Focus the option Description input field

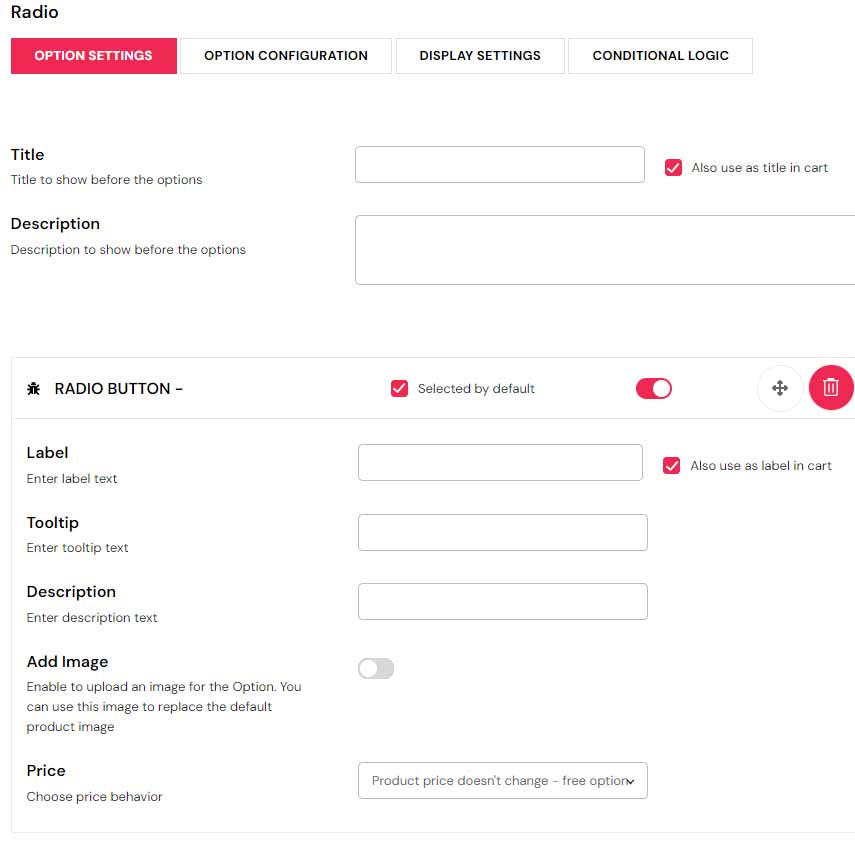tap(502, 602)
